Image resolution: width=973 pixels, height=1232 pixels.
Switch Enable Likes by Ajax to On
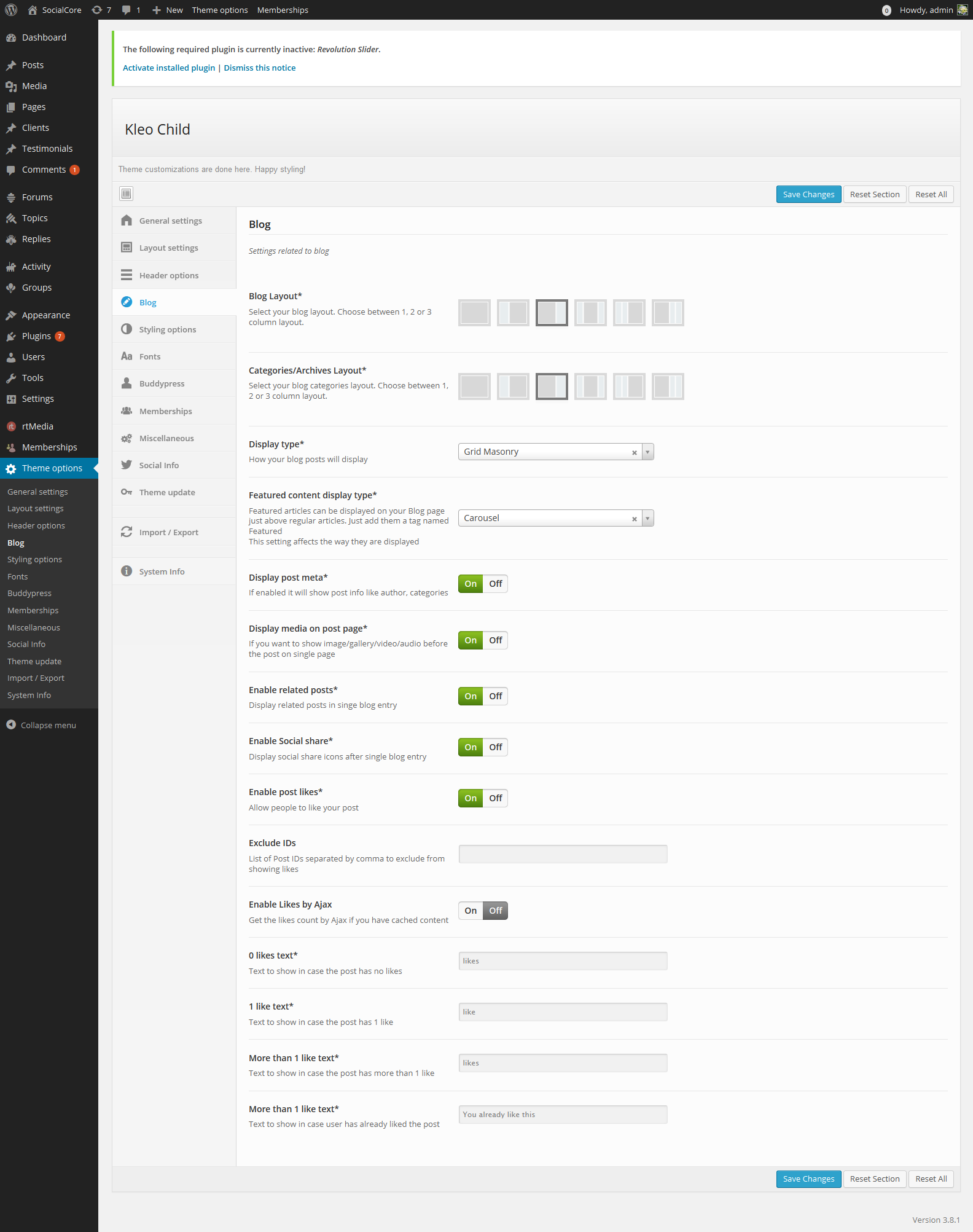tap(471, 911)
